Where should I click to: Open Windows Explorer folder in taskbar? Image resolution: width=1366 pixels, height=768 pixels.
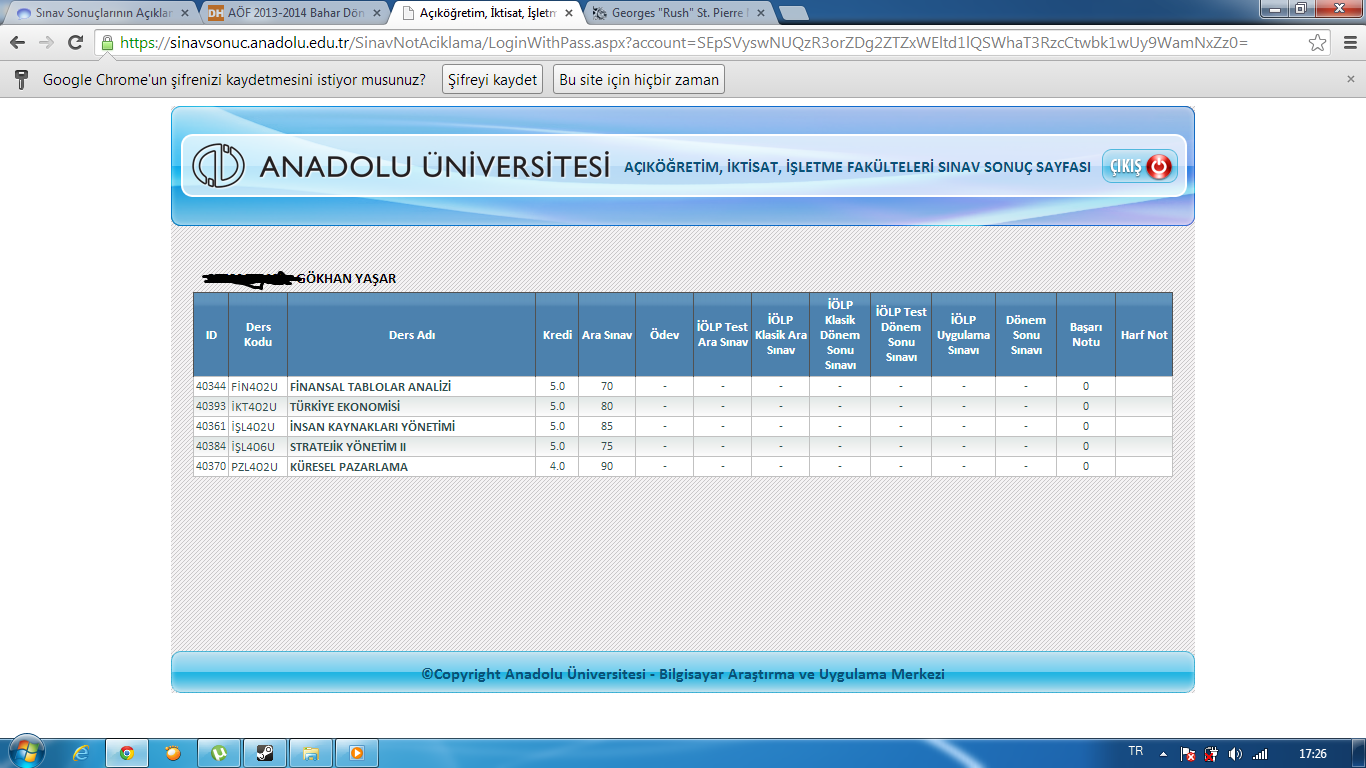coord(311,753)
